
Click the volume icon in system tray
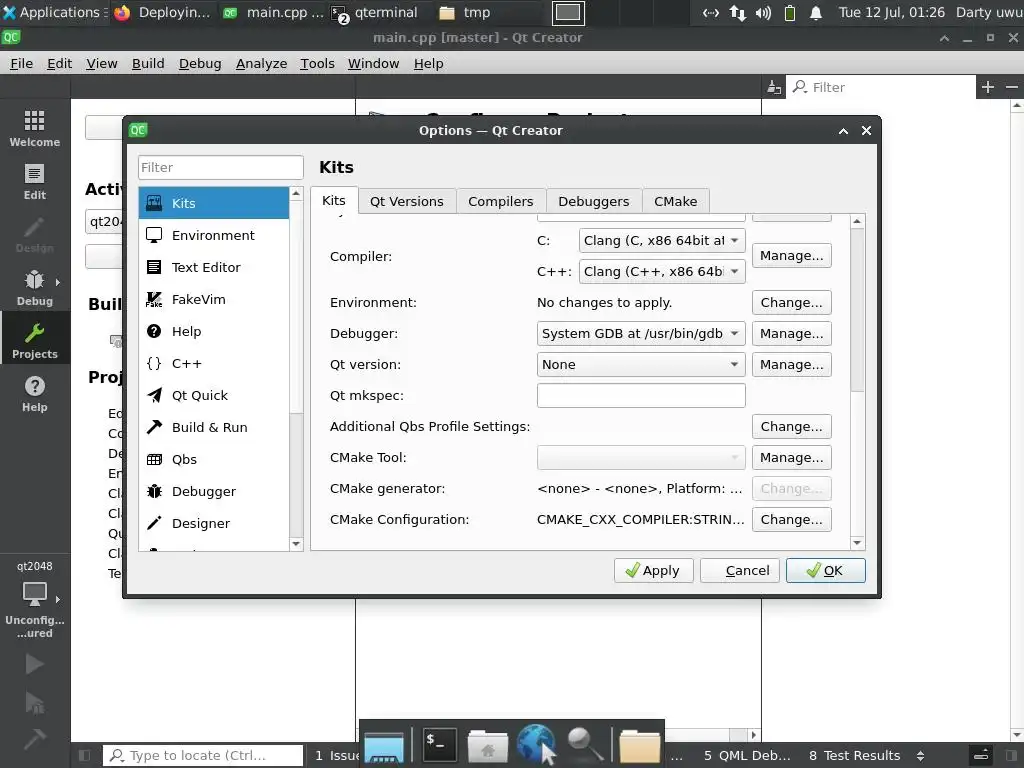(x=763, y=12)
